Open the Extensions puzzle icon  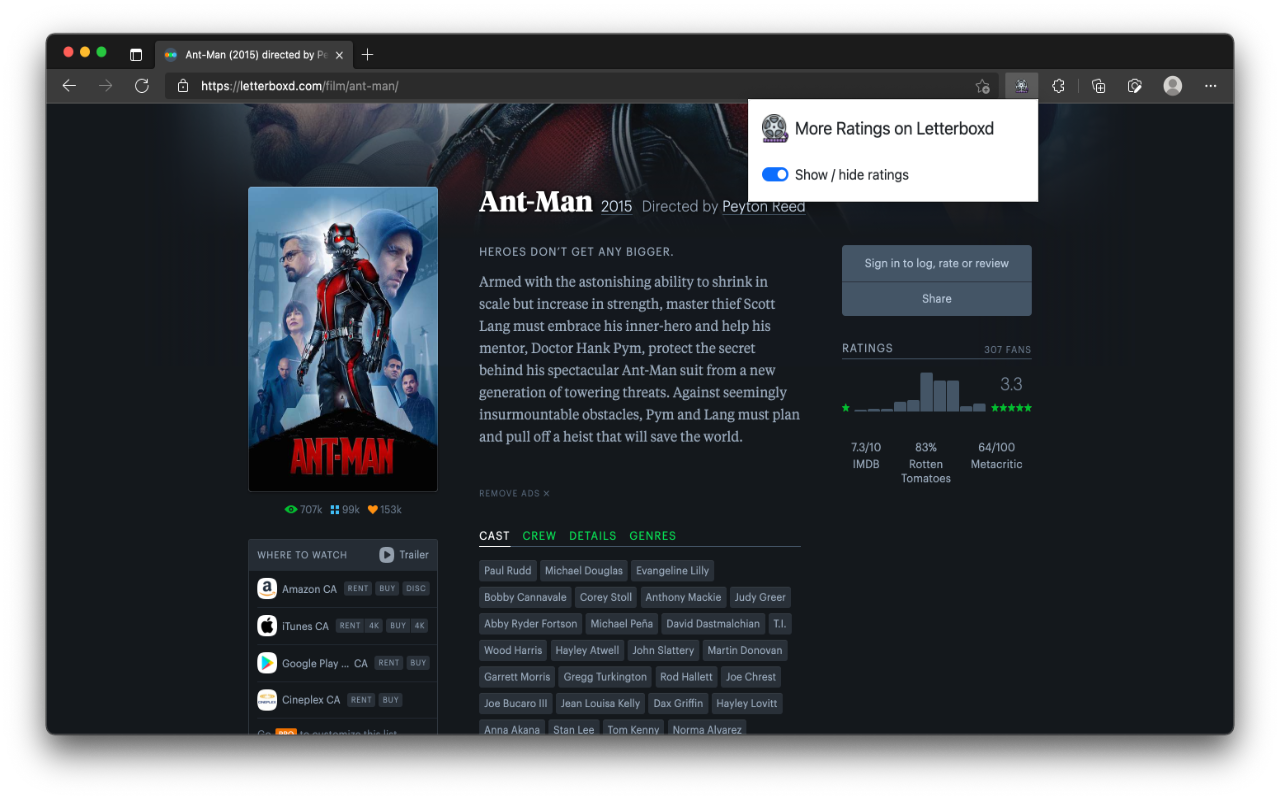pyautogui.click(x=1058, y=86)
